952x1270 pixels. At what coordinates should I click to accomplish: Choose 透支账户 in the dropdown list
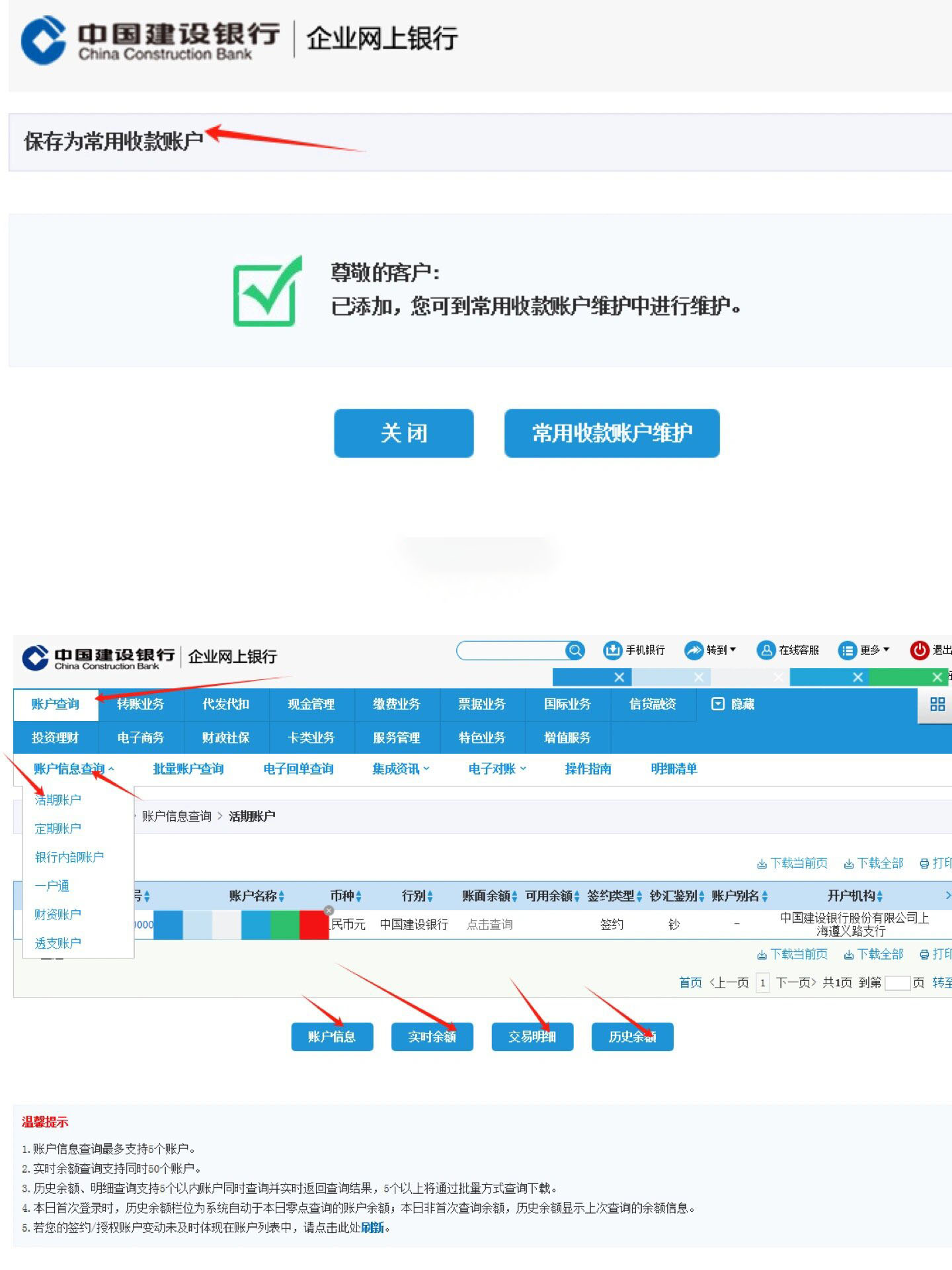click(x=58, y=943)
